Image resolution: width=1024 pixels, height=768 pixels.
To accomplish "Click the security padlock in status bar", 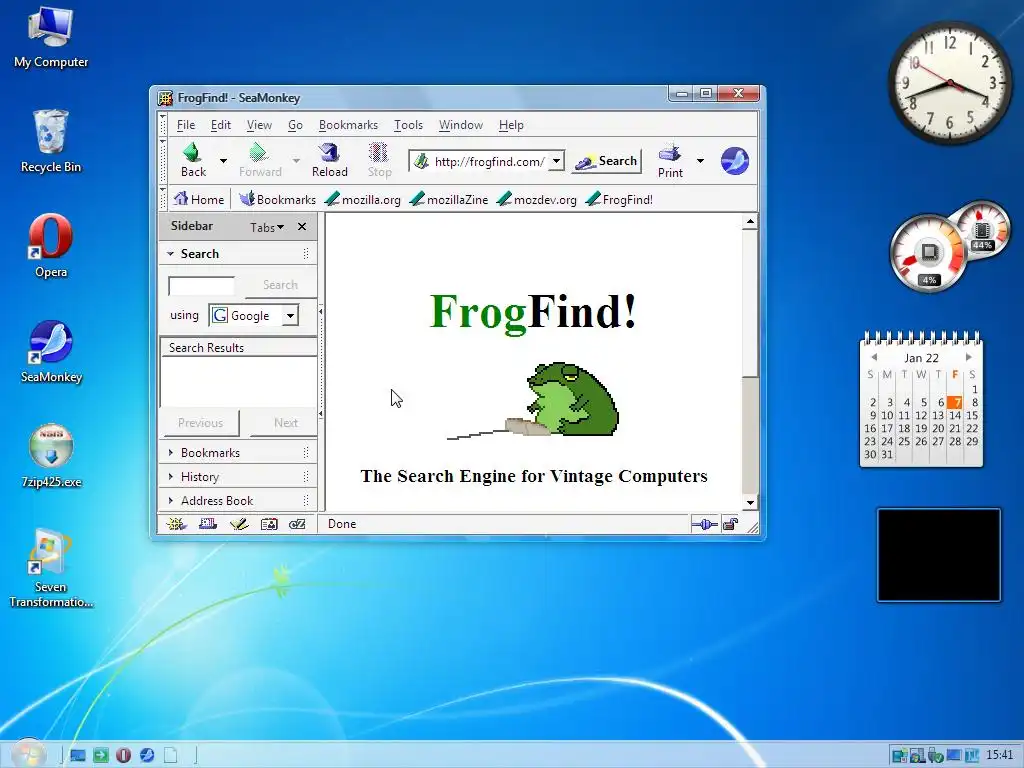I will 730,524.
